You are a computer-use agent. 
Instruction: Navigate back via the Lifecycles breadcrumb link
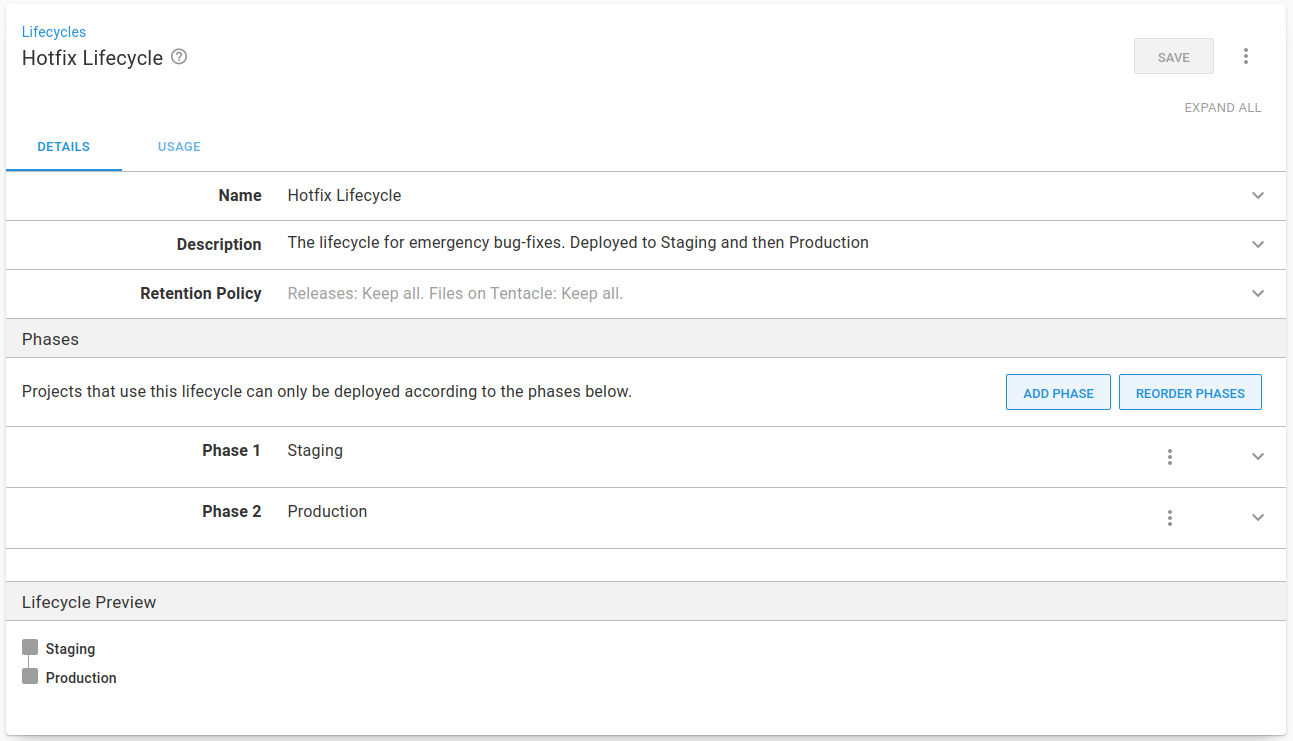[x=53, y=31]
